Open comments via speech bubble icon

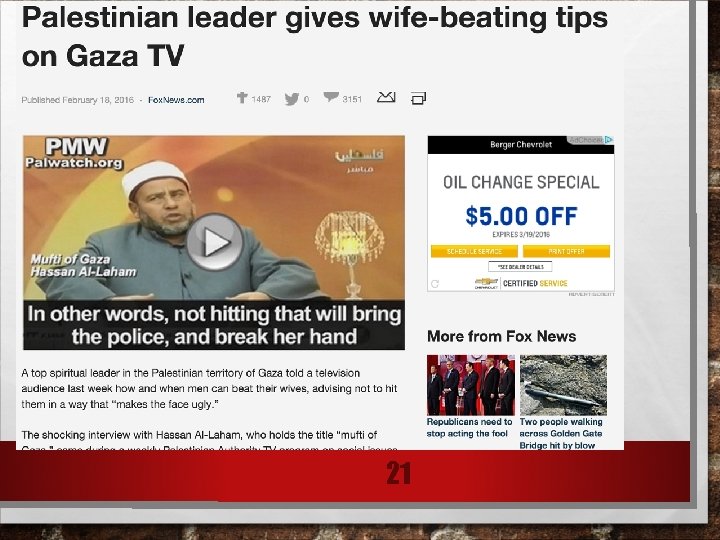331,97
